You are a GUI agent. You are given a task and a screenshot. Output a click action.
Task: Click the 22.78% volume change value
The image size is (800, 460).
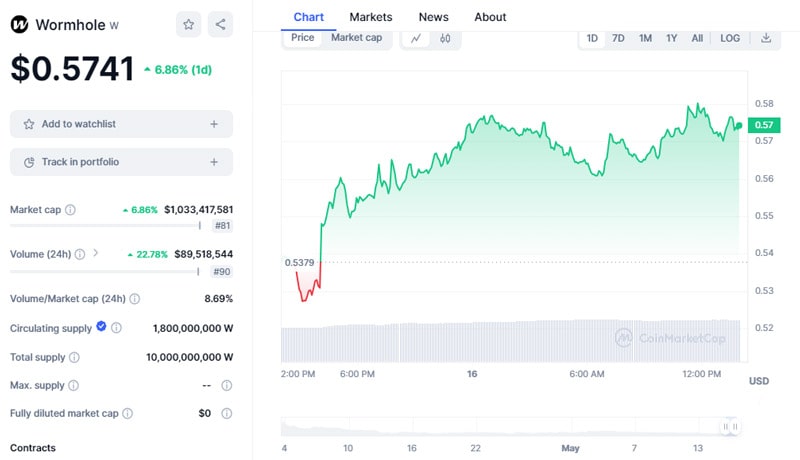[x=147, y=254]
